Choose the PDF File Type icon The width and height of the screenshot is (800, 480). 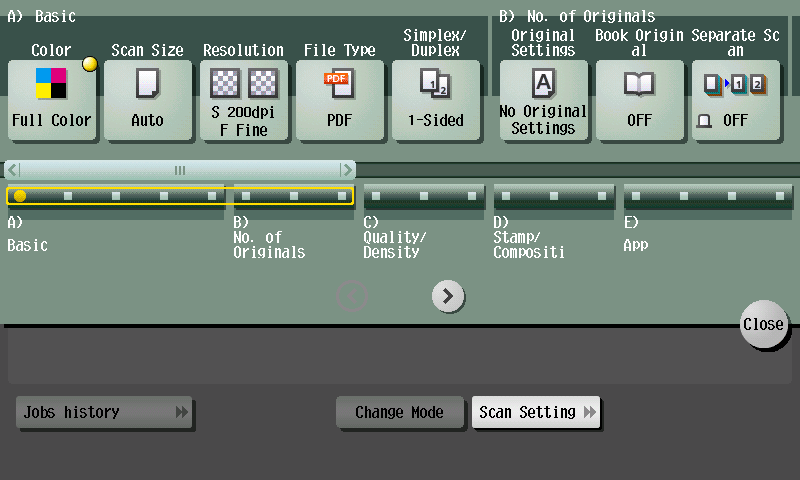pos(339,100)
